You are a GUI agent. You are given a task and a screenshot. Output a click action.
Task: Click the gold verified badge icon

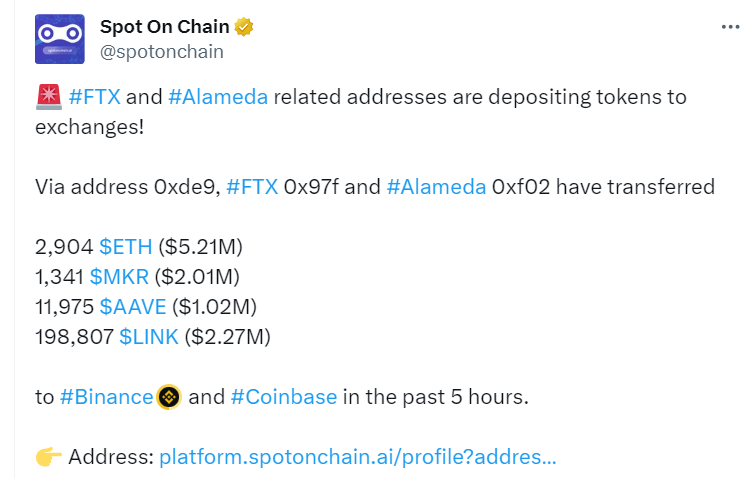point(243,27)
